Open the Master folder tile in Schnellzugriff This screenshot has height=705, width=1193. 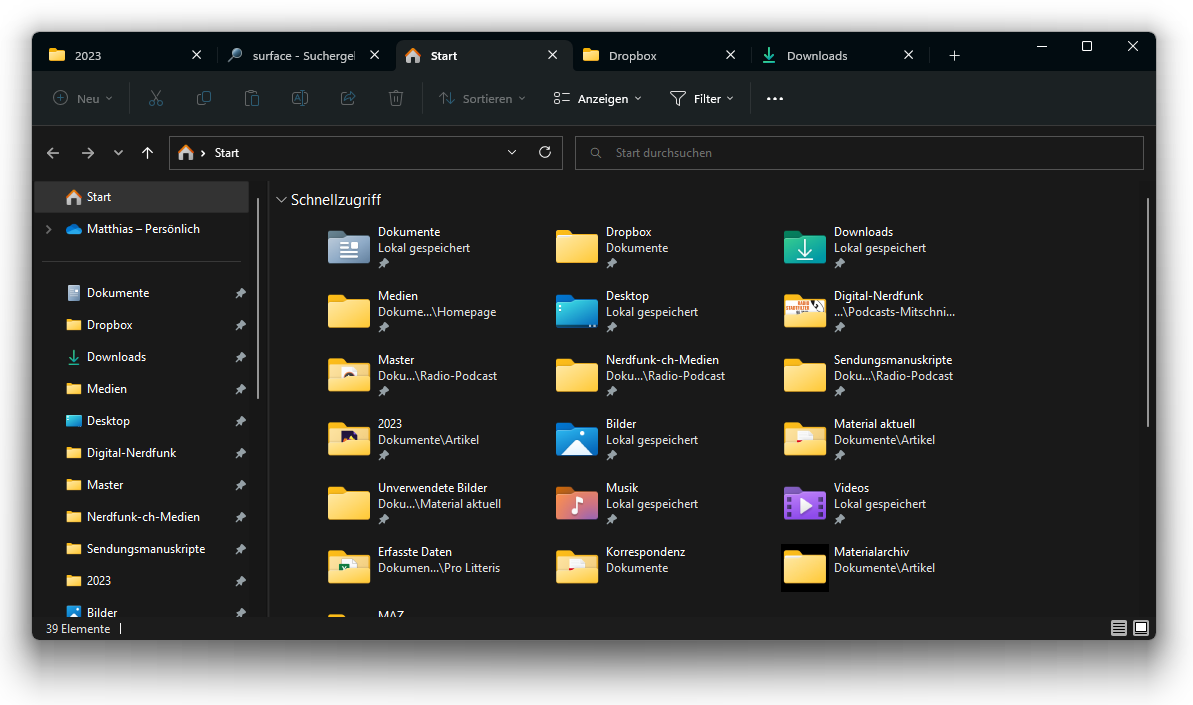click(x=412, y=375)
